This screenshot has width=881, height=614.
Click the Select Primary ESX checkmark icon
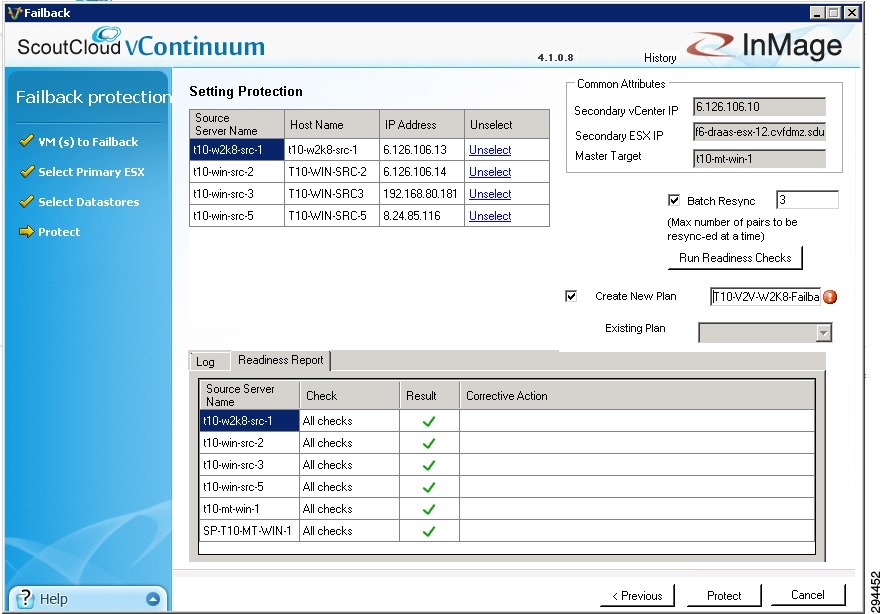tap(26, 171)
